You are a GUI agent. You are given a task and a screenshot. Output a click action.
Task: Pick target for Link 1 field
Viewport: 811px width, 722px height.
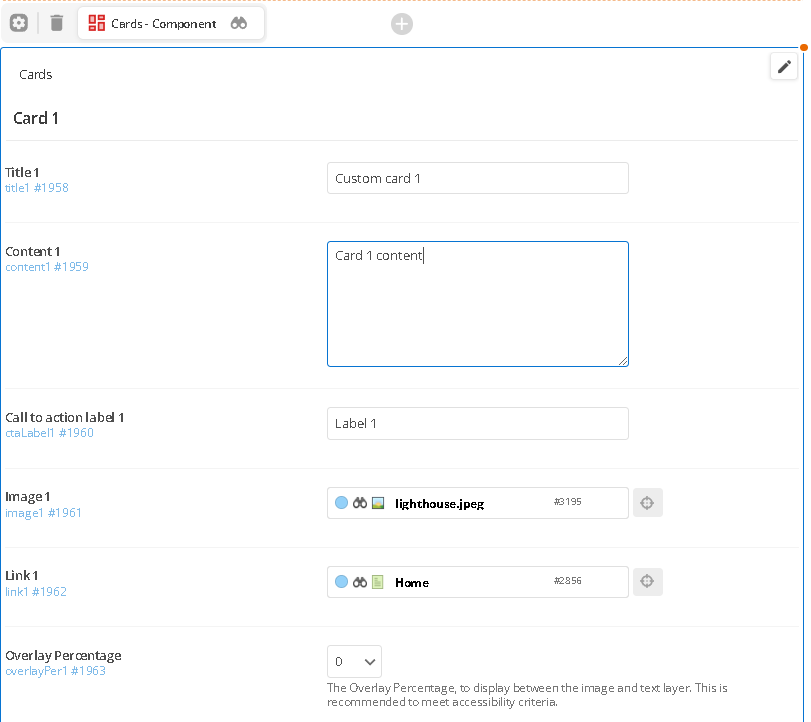[647, 581]
